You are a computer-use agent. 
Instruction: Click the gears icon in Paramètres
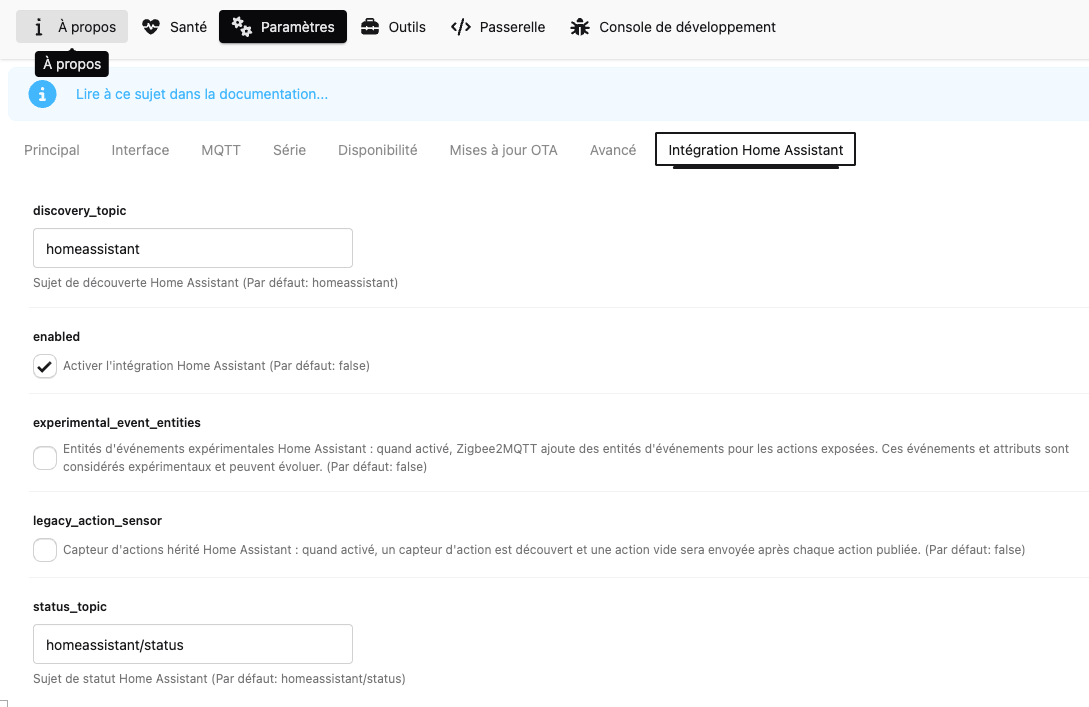pos(241,27)
